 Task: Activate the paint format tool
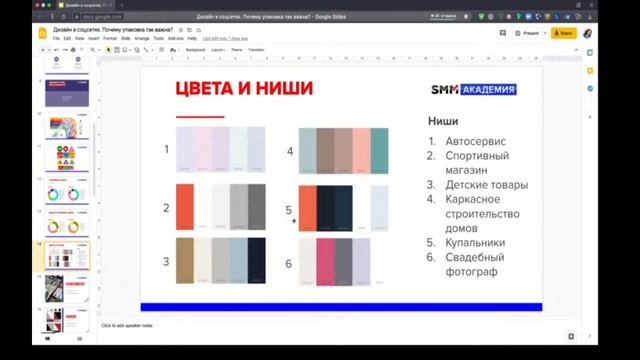click(81, 50)
